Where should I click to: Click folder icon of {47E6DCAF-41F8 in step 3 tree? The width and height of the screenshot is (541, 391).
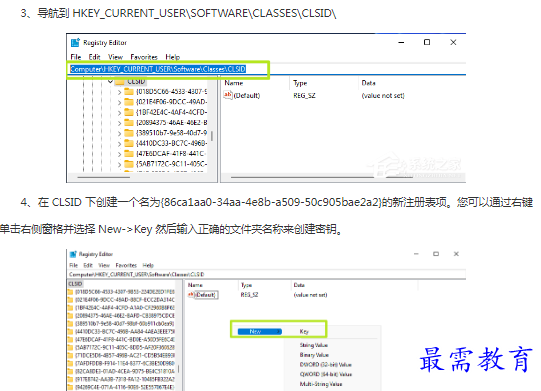tap(129, 154)
